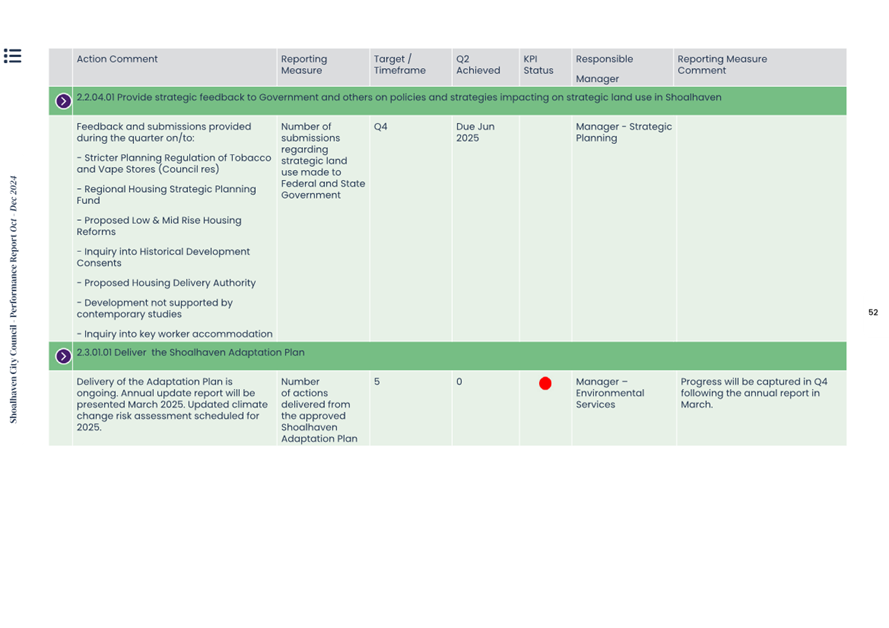Viewport: 889px width, 628px height.
Task: Open the Deliver the Shoalhaven Adaptation Plan title
Action: 190,353
